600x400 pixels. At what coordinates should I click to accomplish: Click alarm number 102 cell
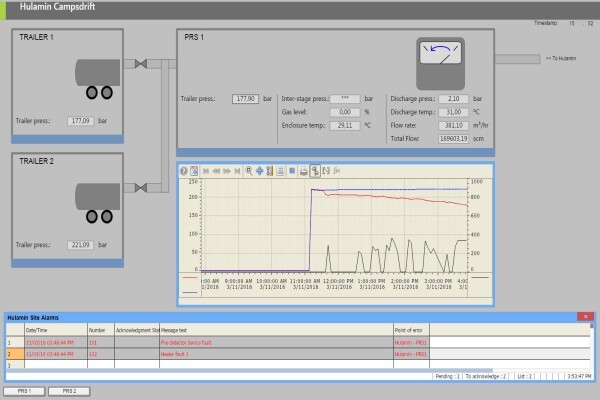pos(101,354)
